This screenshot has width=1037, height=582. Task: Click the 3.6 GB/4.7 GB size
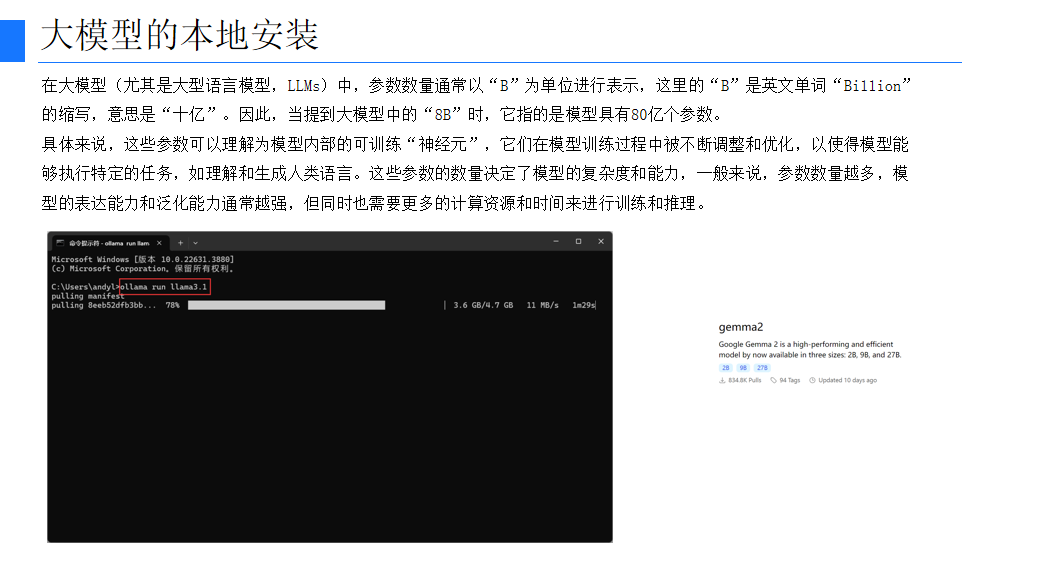point(483,306)
